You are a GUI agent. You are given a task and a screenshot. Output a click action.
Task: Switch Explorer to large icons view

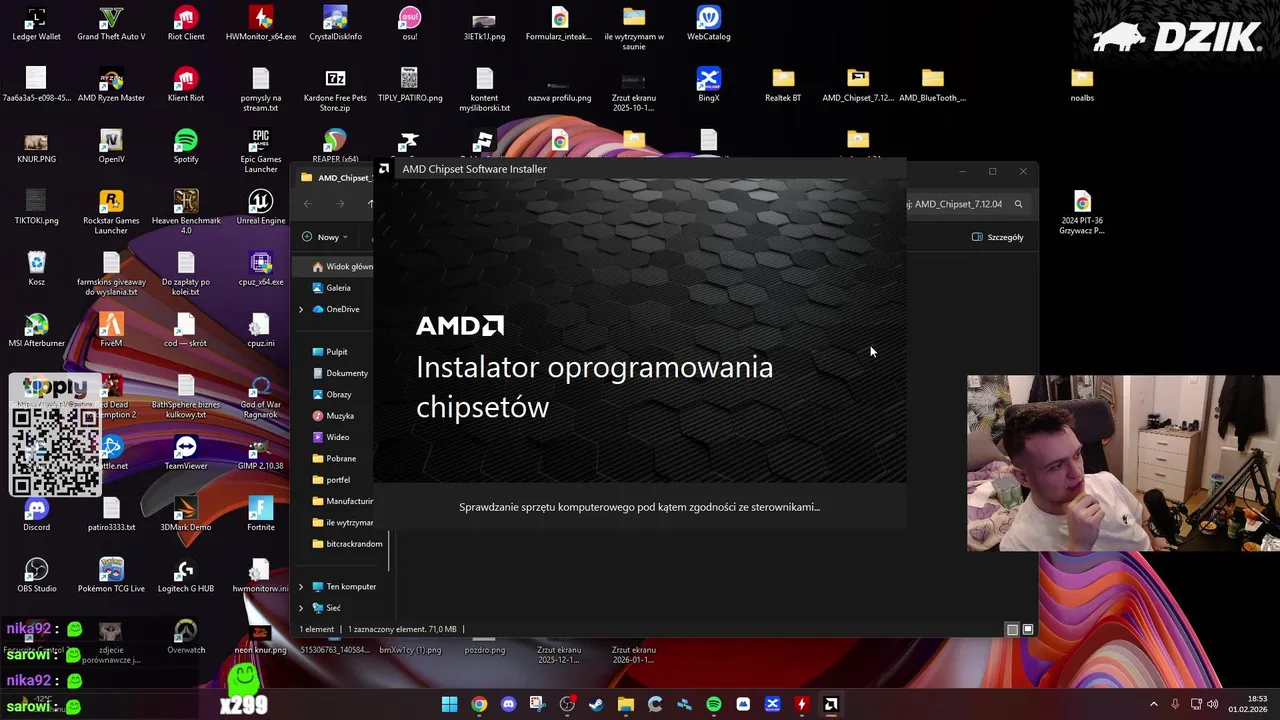tap(1028, 629)
